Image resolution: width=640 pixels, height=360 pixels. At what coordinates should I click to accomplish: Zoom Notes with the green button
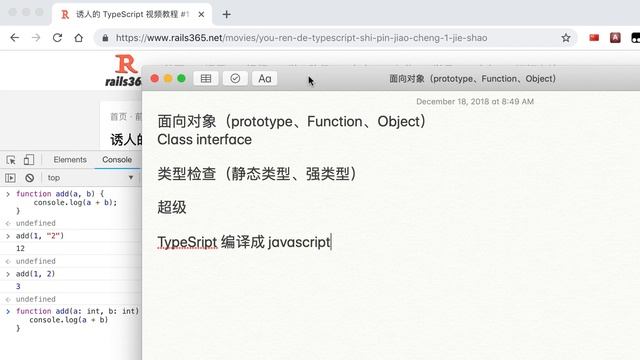pyautogui.click(x=182, y=78)
